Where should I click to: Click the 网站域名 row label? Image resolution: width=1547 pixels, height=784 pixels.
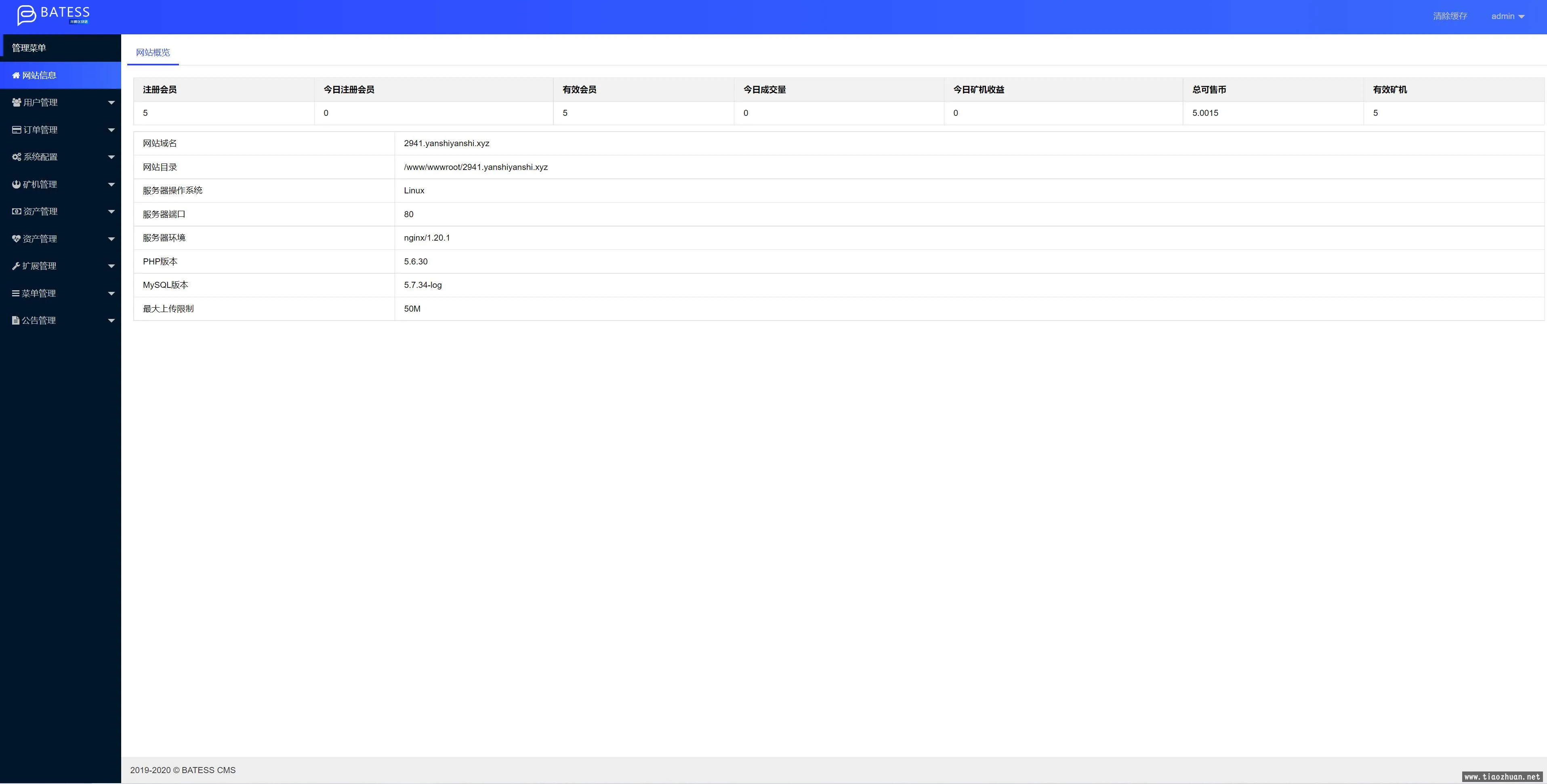(x=160, y=143)
